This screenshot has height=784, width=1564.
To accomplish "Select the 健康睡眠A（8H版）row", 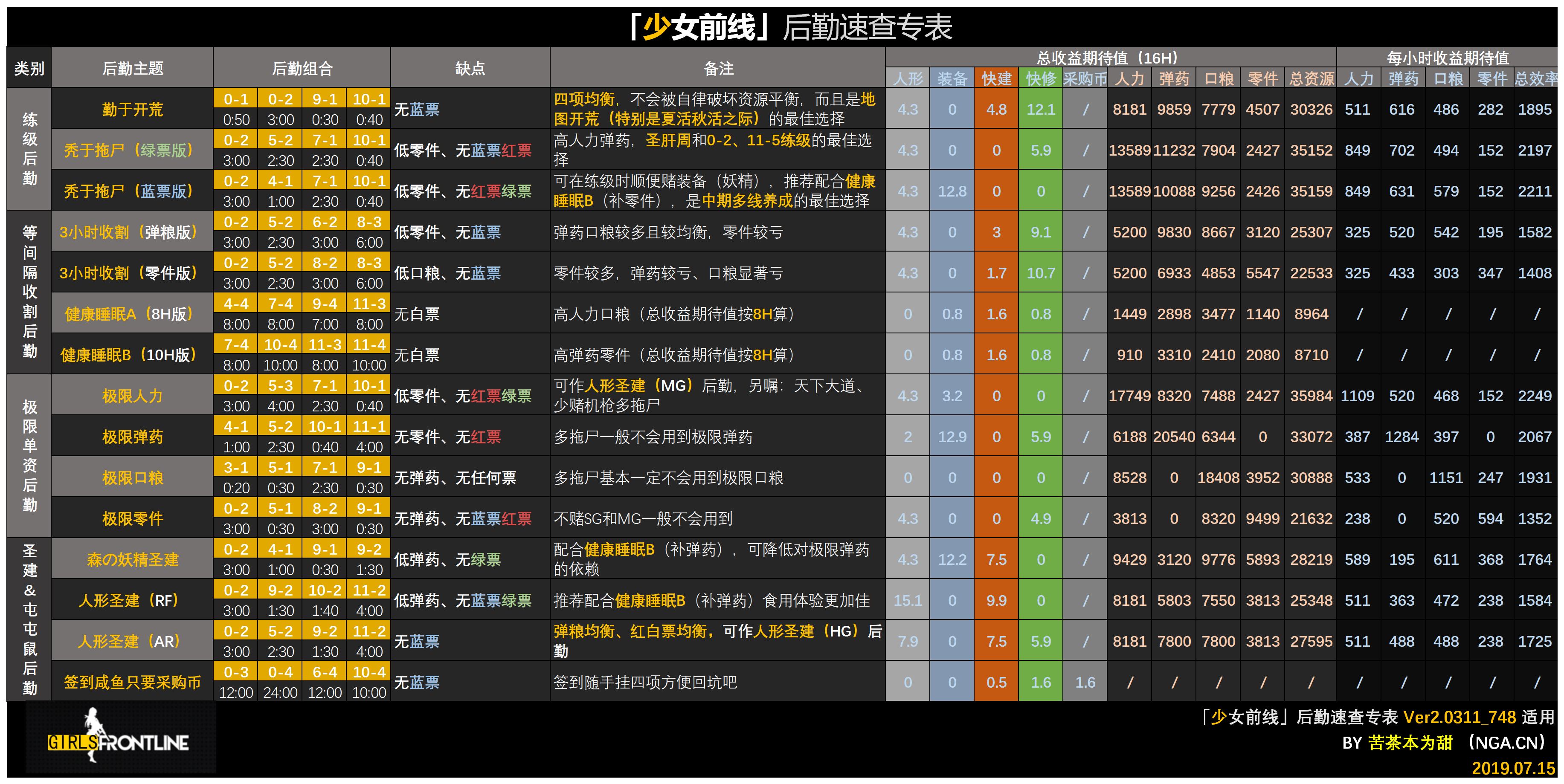I will pos(131,313).
